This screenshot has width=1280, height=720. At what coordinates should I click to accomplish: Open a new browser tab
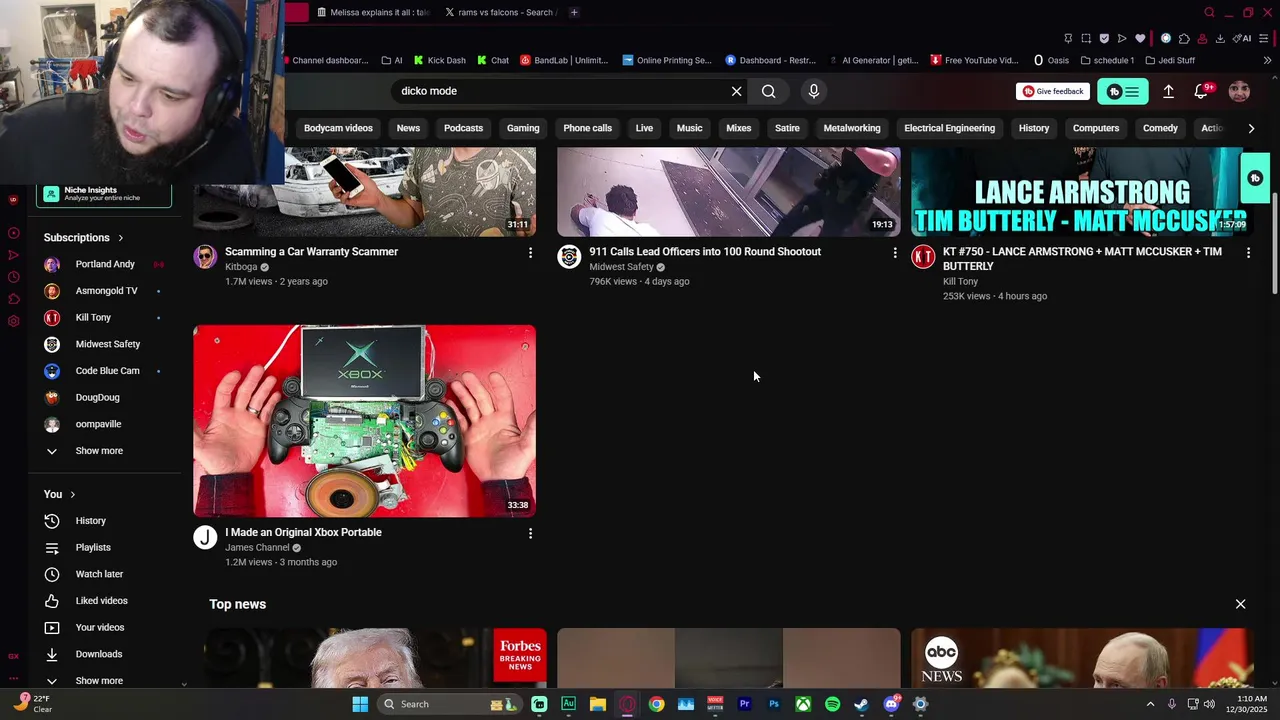click(x=574, y=12)
